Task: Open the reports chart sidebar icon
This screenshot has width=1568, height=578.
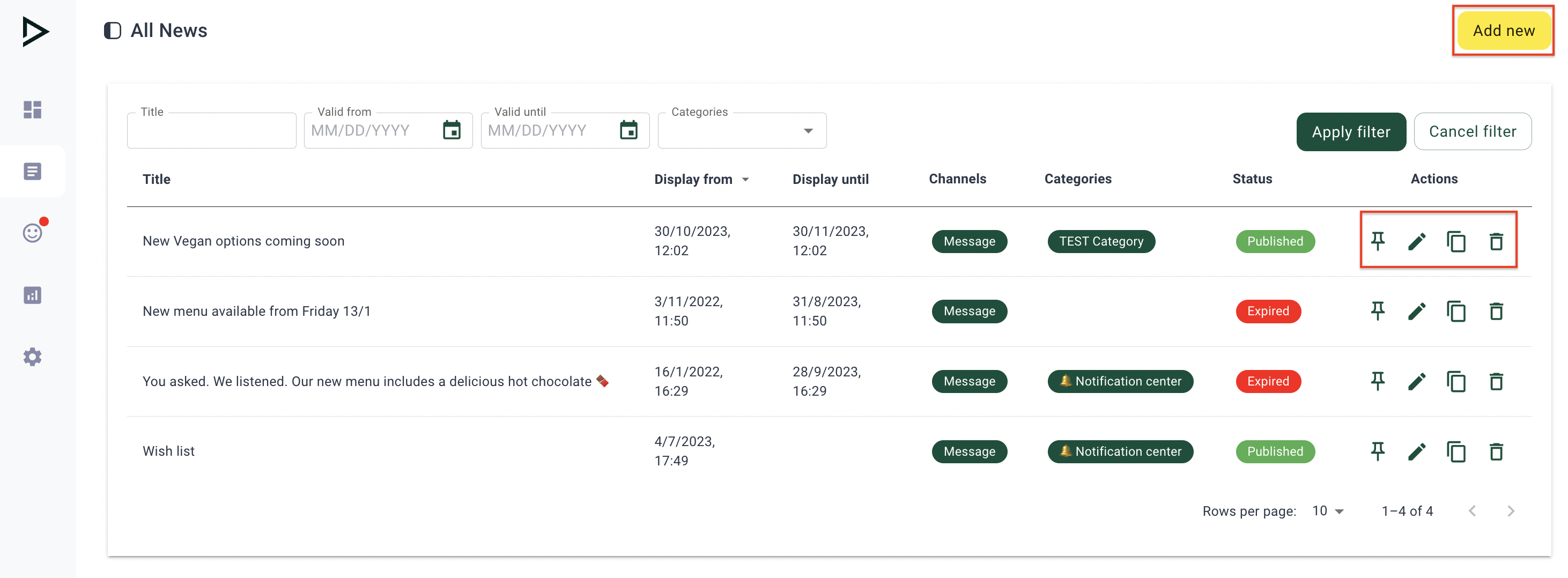Action: (32, 295)
